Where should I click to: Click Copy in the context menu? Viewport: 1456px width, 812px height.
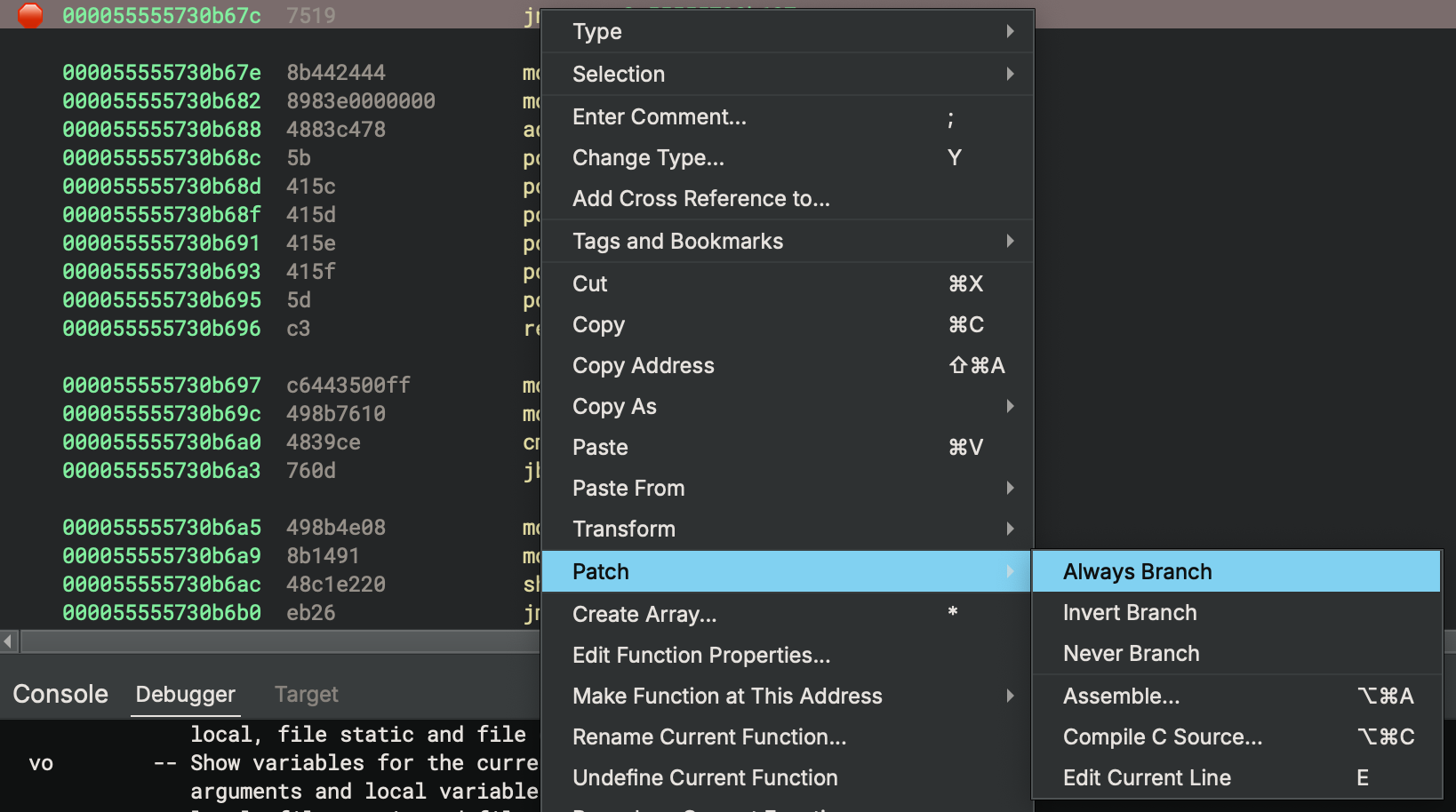point(788,325)
